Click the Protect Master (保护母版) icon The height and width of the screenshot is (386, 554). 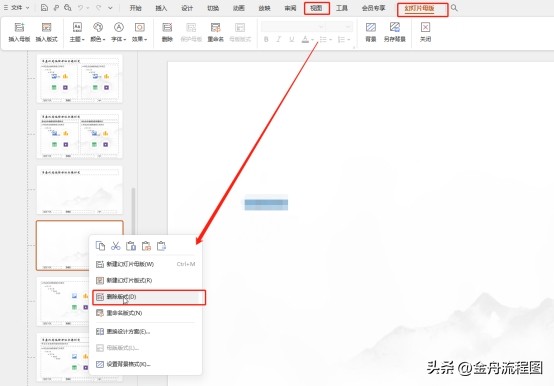pyautogui.click(x=191, y=32)
